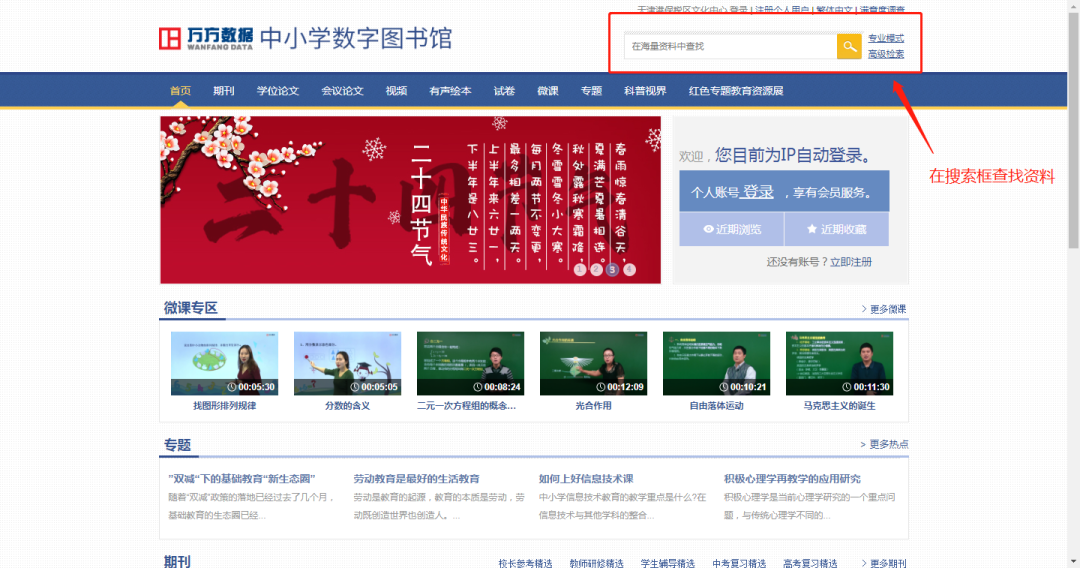Click the Wanfang Data logo
The height and width of the screenshot is (568, 1080).
pyautogui.click(x=206, y=39)
